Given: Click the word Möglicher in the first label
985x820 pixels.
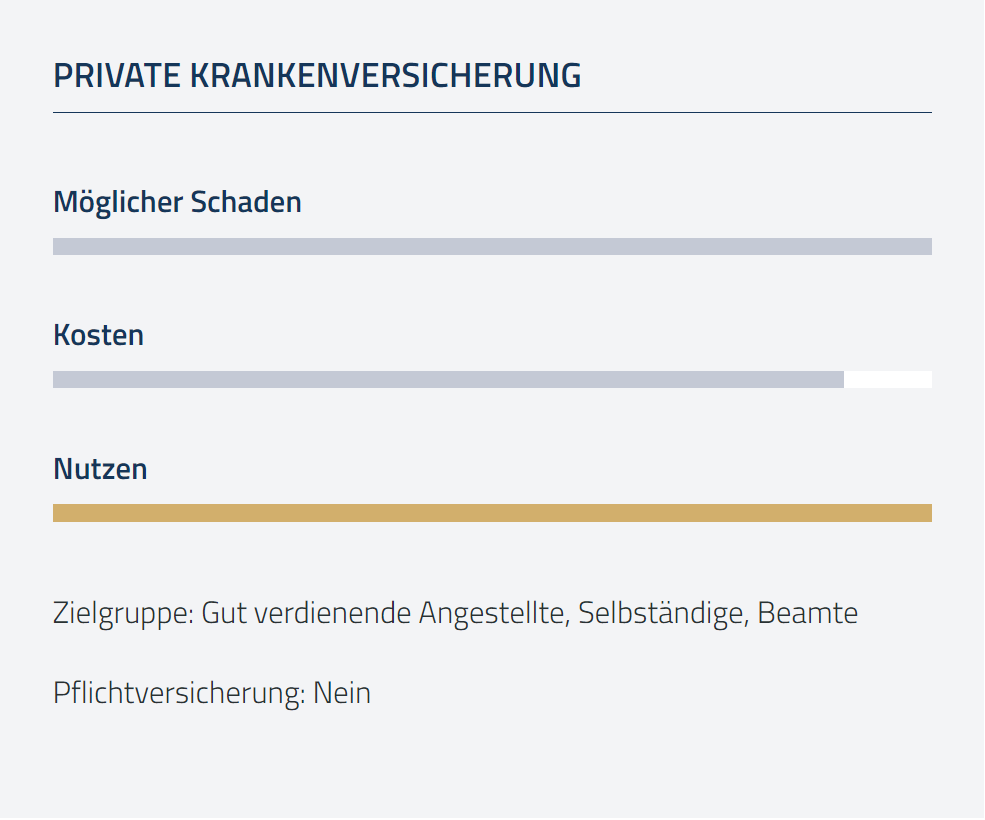Looking at the screenshot, I should [119, 203].
